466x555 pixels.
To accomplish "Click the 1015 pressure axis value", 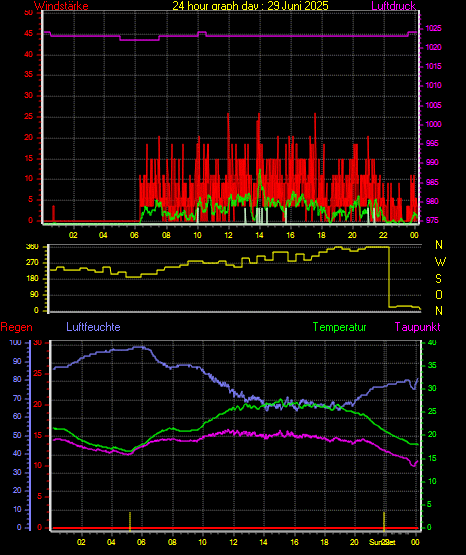I will [433, 67].
